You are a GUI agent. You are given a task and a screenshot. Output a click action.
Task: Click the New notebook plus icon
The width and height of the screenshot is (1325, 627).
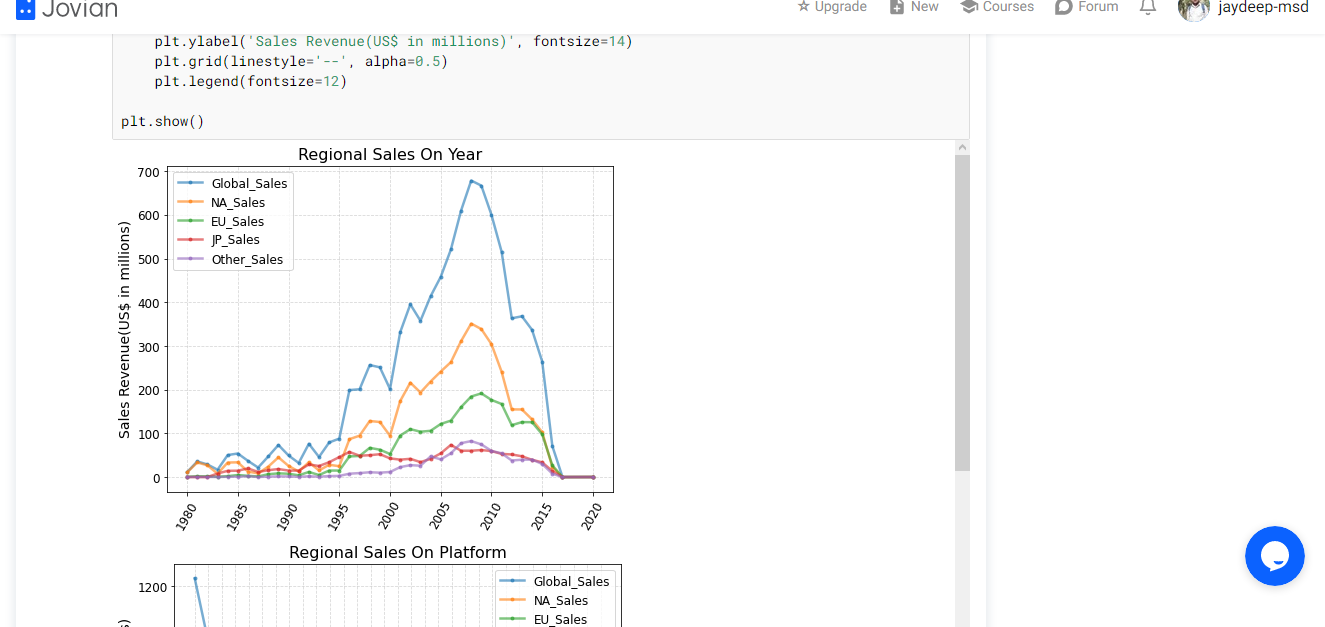coord(897,6)
